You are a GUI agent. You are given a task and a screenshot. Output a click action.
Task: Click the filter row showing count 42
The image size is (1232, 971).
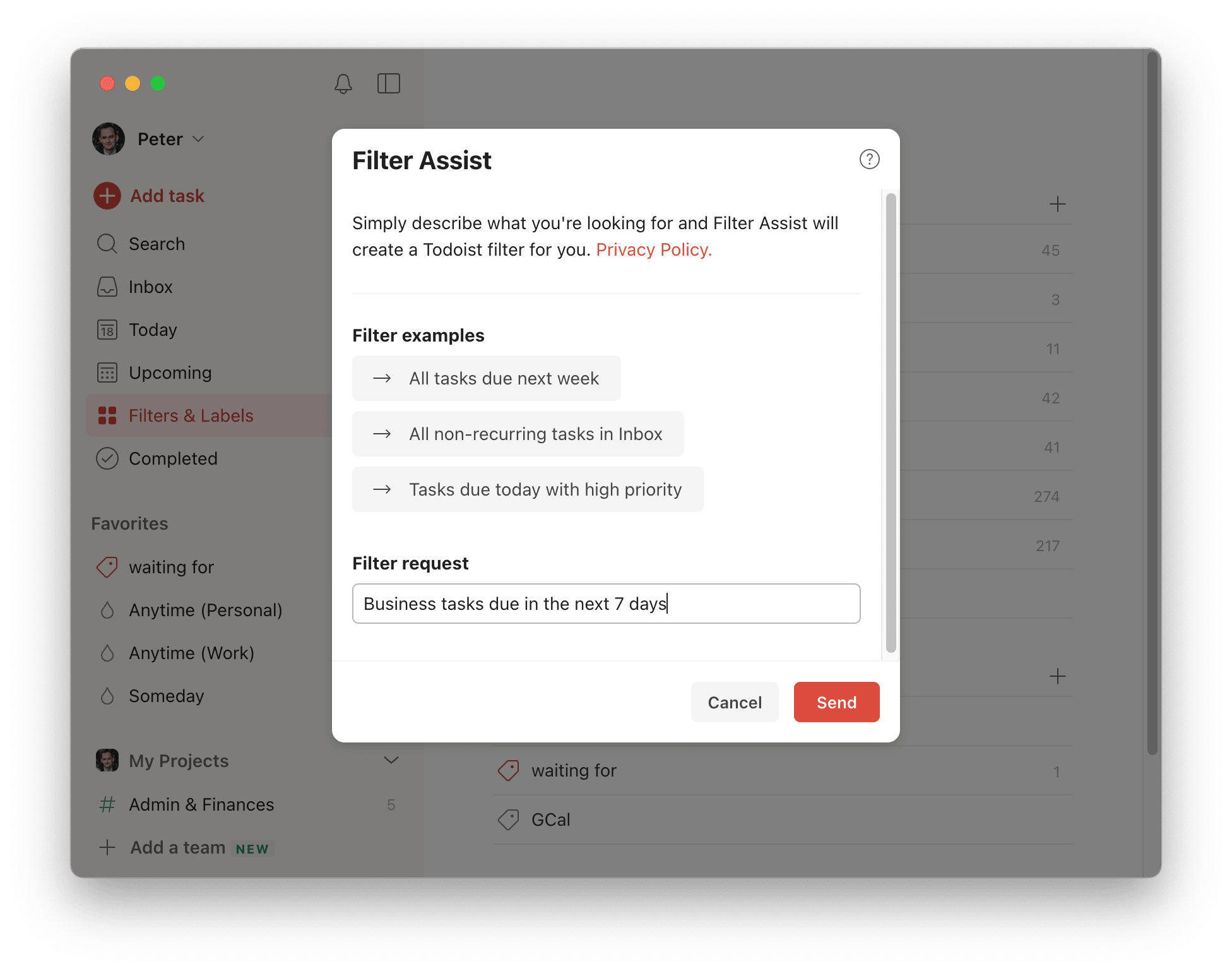click(986, 398)
